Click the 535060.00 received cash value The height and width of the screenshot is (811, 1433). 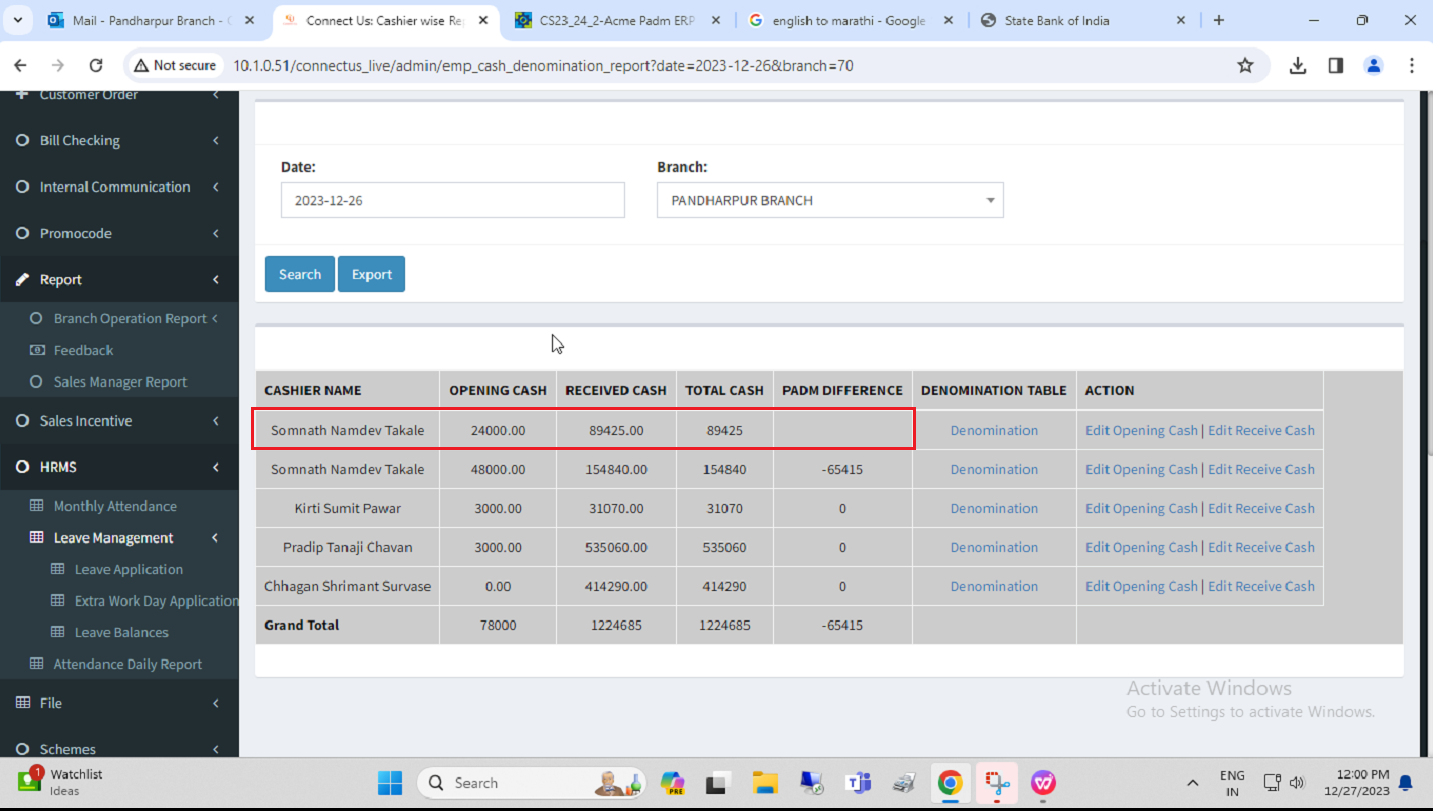point(616,547)
